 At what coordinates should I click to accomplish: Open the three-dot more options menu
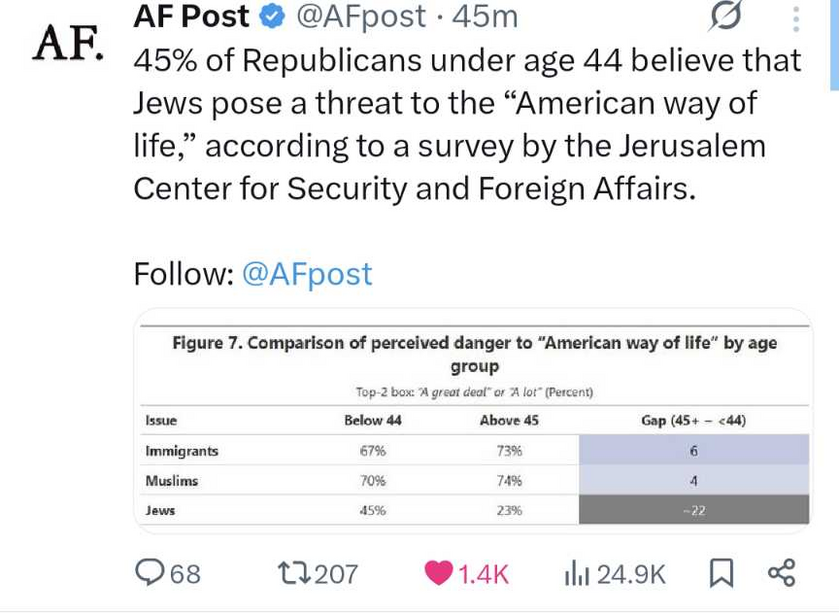[x=796, y=19]
